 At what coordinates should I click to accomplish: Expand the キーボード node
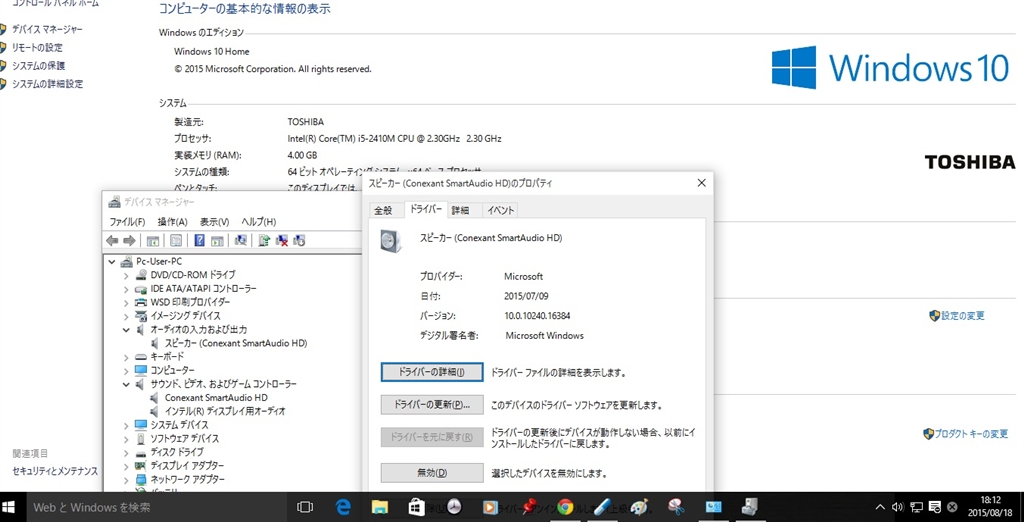tap(127, 357)
